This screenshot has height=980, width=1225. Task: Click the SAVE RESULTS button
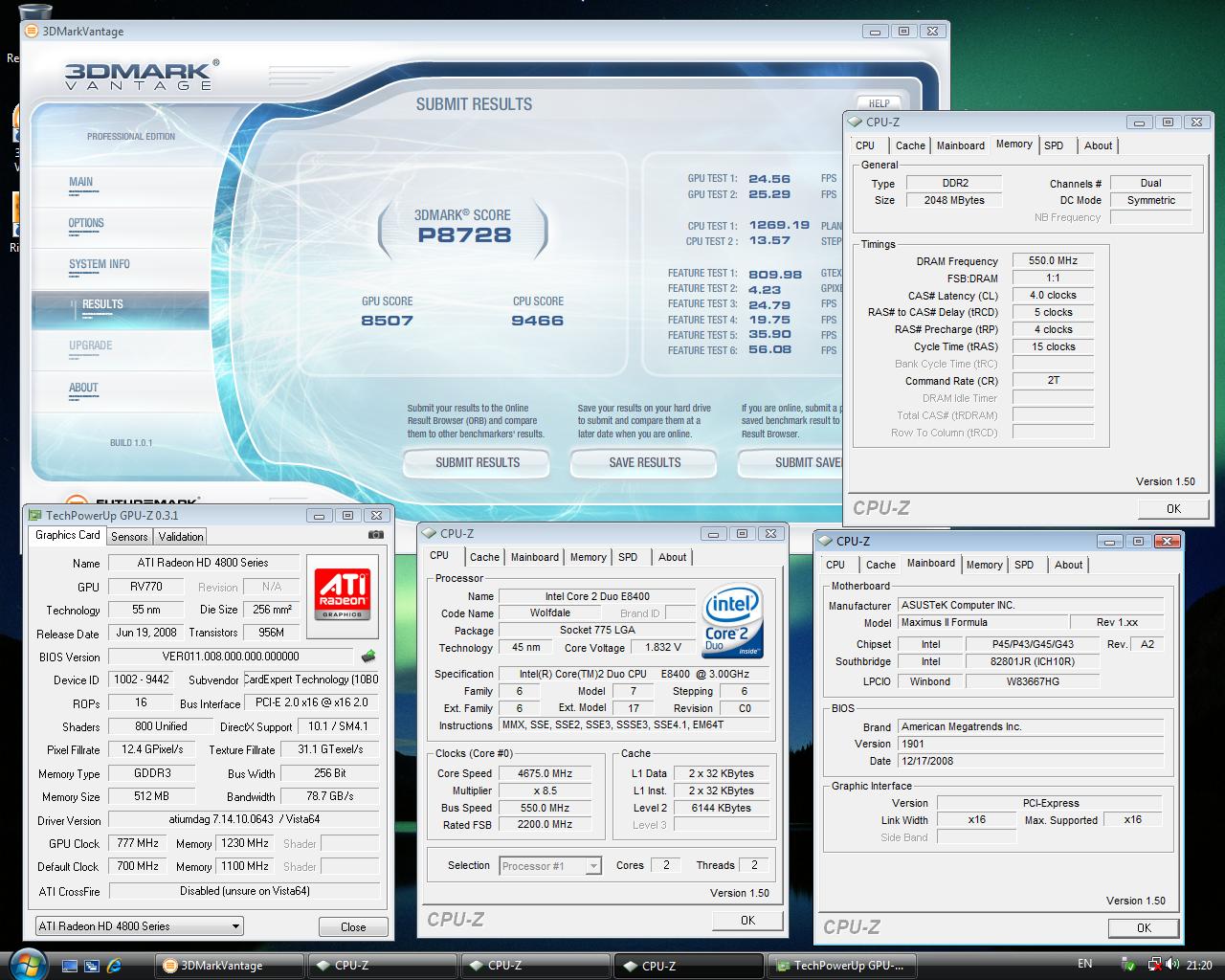[x=645, y=463]
